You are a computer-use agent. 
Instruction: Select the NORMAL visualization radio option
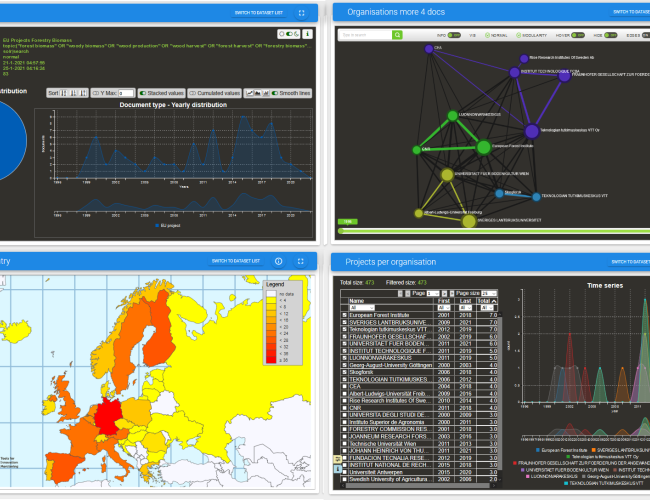click(488, 35)
